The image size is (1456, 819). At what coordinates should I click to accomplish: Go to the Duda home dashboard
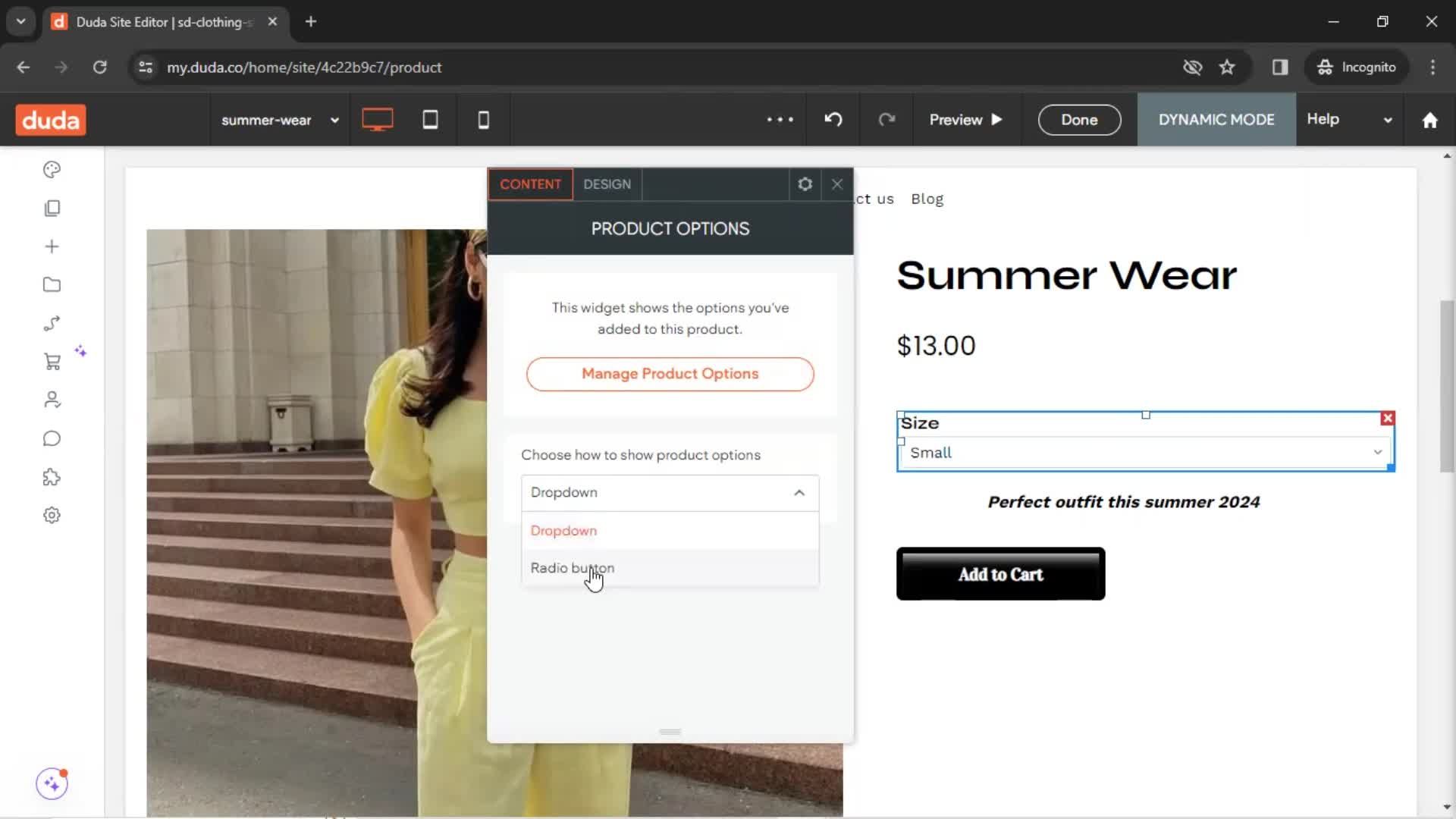coord(1429,120)
